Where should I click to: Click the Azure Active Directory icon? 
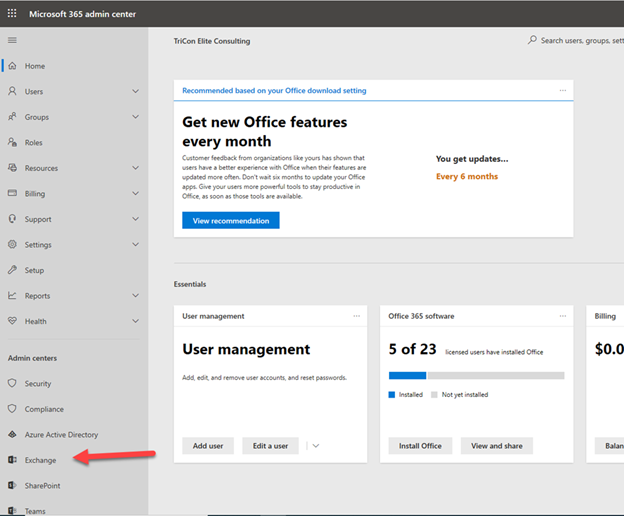12,434
